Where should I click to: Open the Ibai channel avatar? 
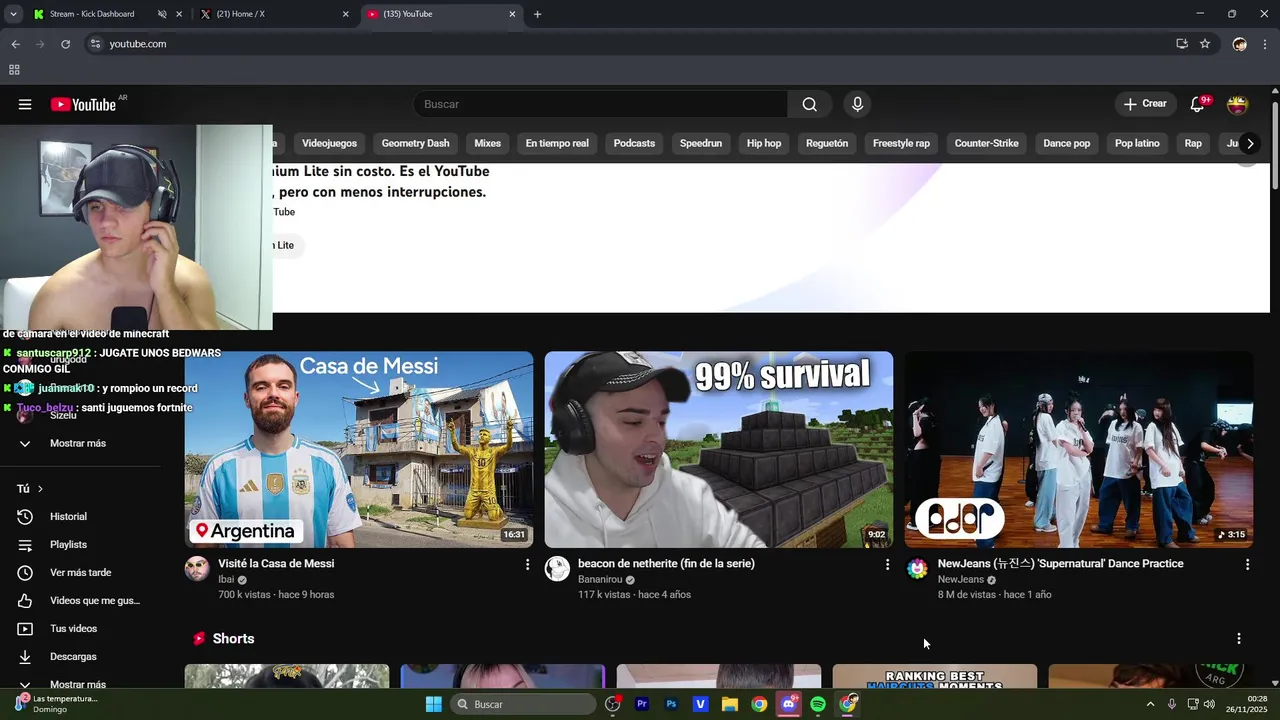click(197, 569)
